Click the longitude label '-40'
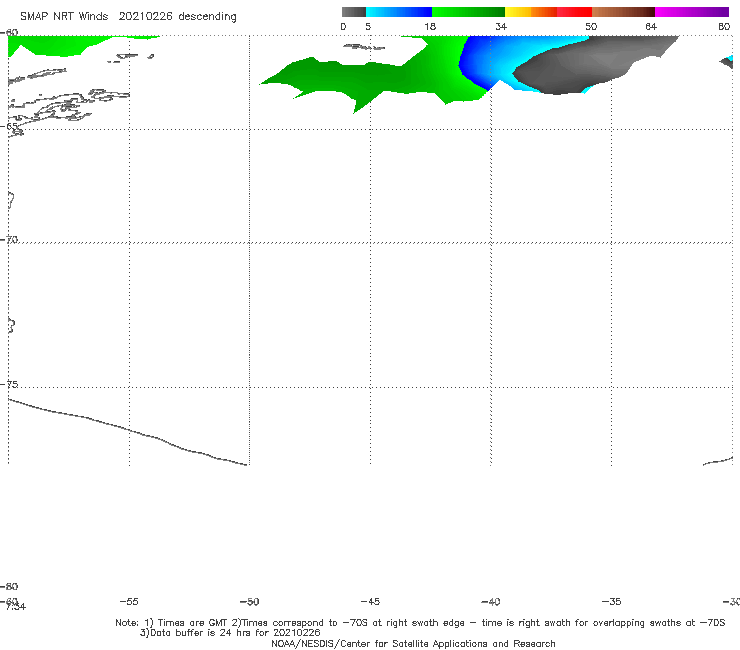The height and width of the screenshot is (650, 740). (x=490, y=601)
